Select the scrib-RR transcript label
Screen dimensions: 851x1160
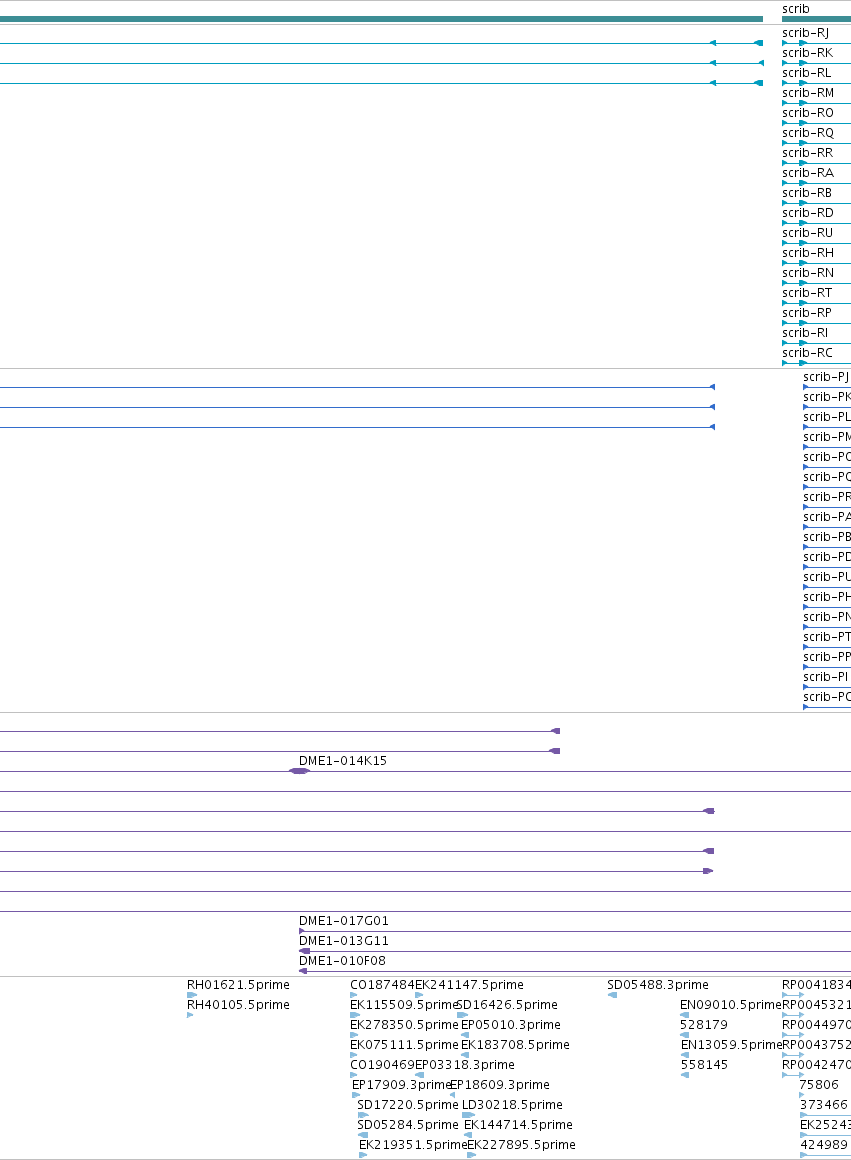coord(807,152)
